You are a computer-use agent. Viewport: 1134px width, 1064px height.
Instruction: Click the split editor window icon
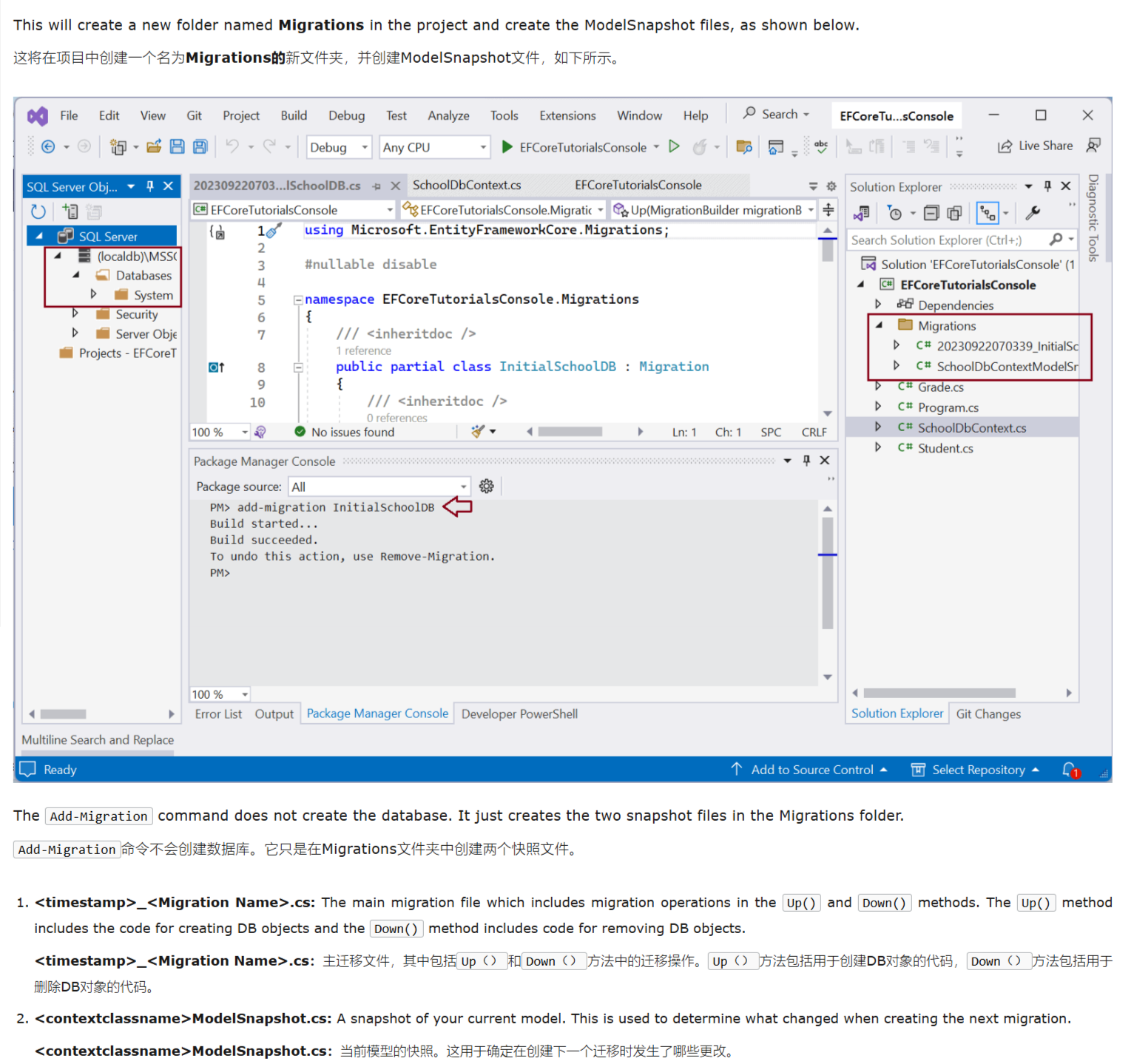[828, 210]
